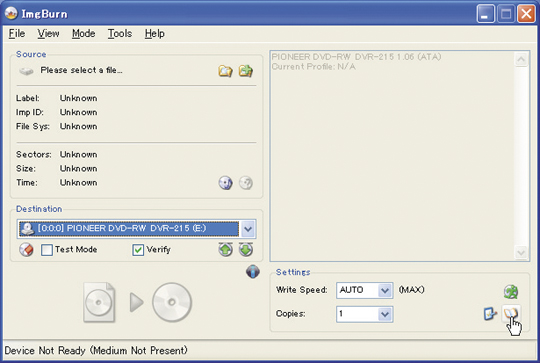This screenshot has height=363, width=540.
Task: Click down arrow of device info scrollbar
Action: (x=521, y=253)
